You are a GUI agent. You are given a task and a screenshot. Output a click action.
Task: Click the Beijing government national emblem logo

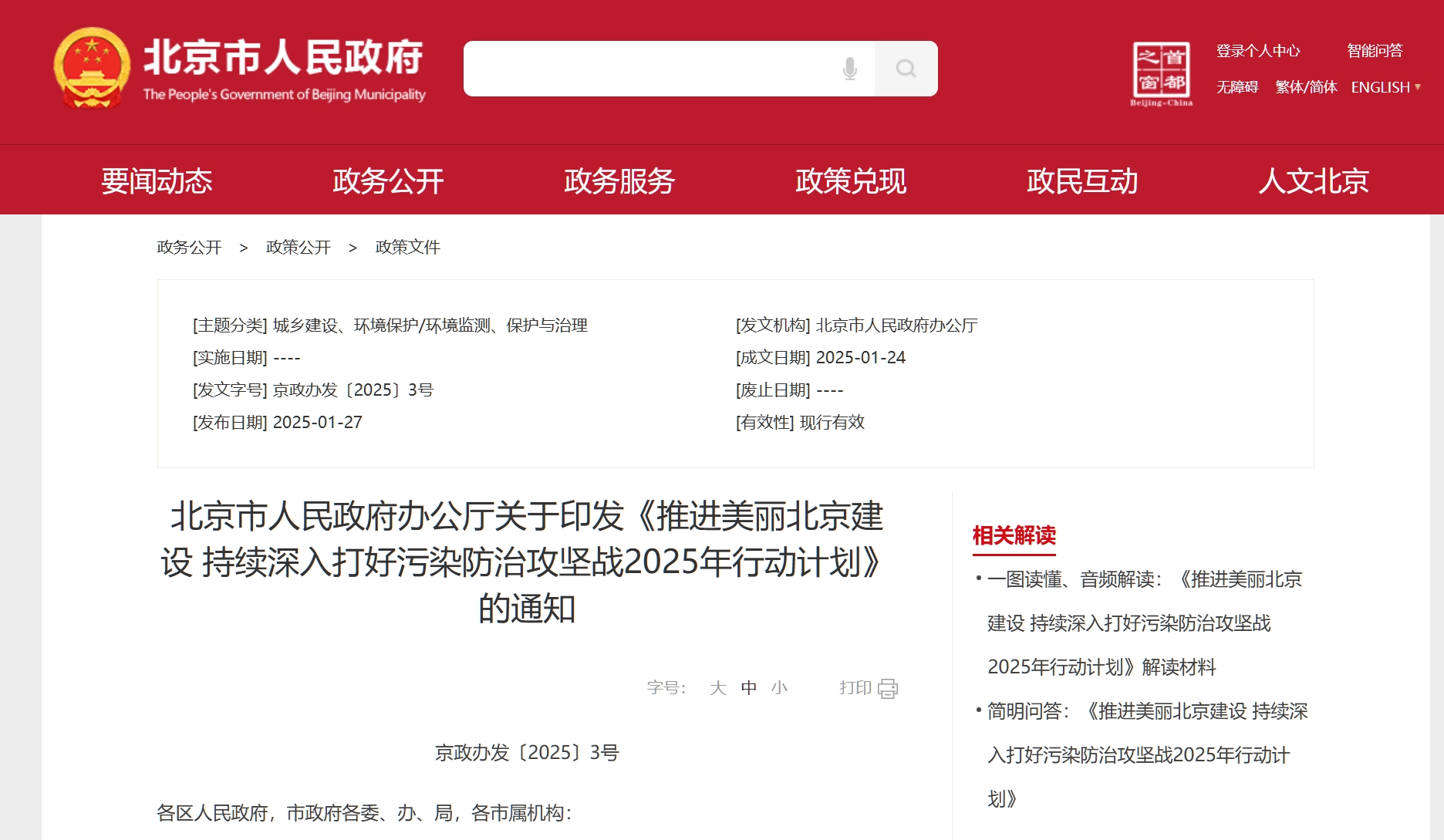tap(92, 69)
